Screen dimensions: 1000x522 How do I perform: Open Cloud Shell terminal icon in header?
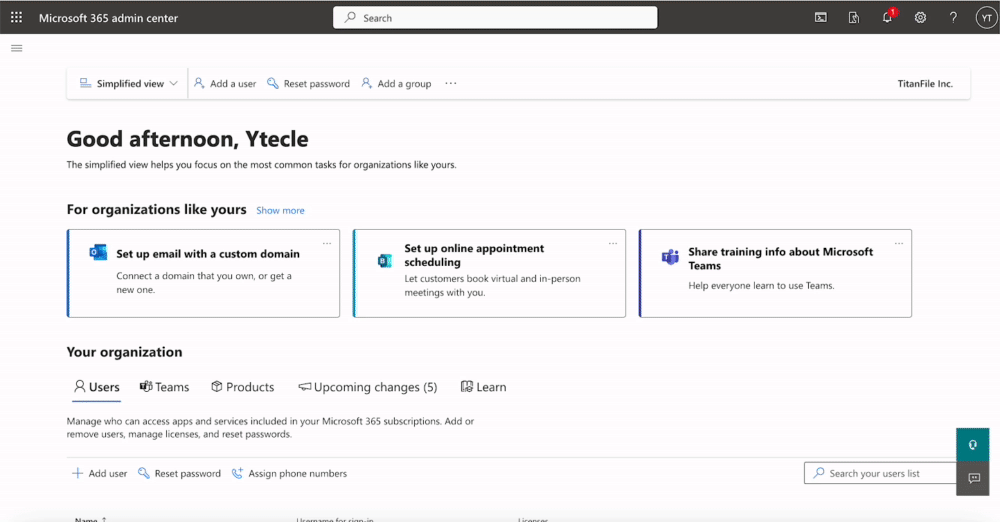[821, 18]
